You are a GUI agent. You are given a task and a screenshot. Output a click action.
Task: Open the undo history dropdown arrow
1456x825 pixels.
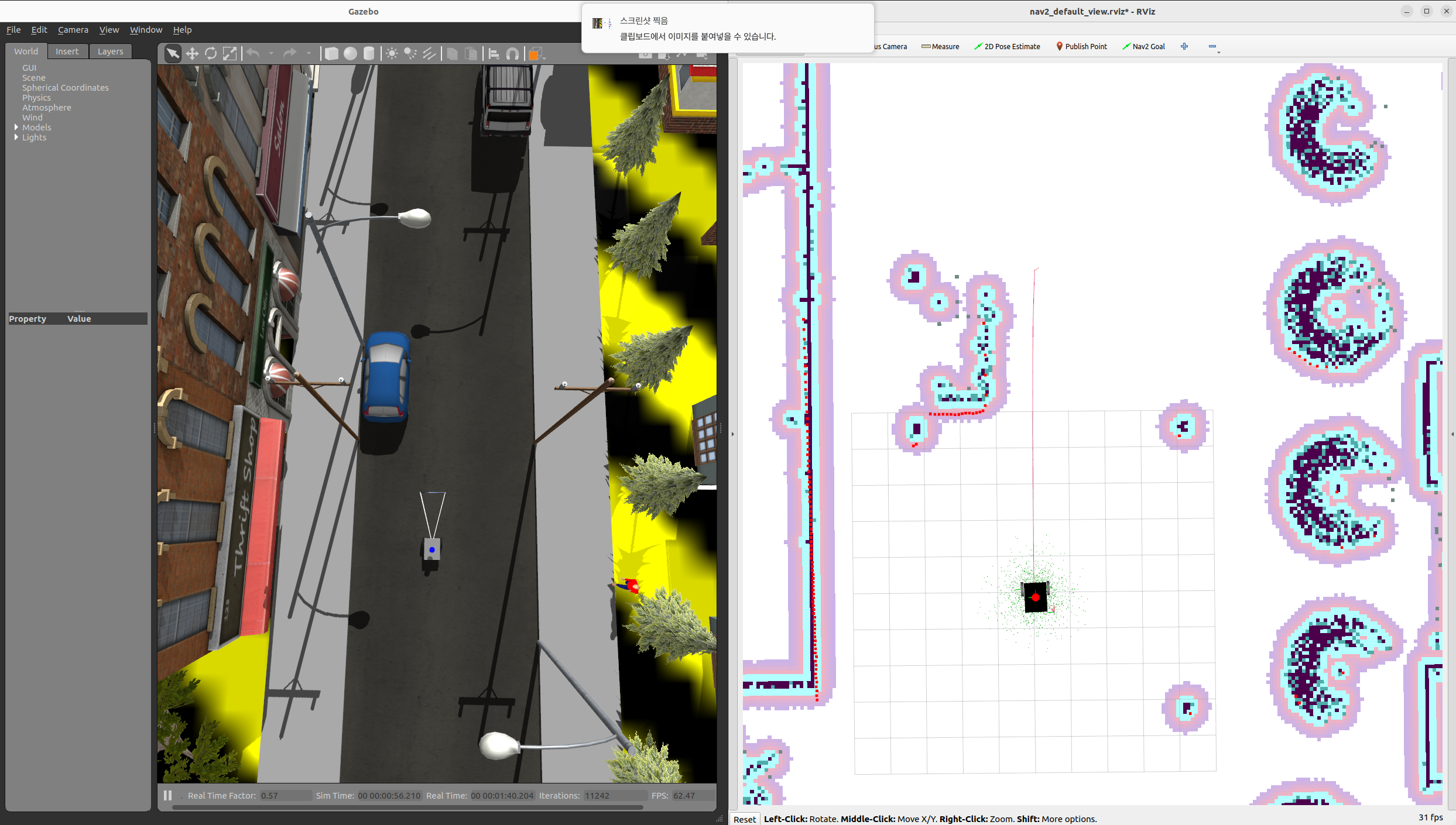click(x=271, y=54)
